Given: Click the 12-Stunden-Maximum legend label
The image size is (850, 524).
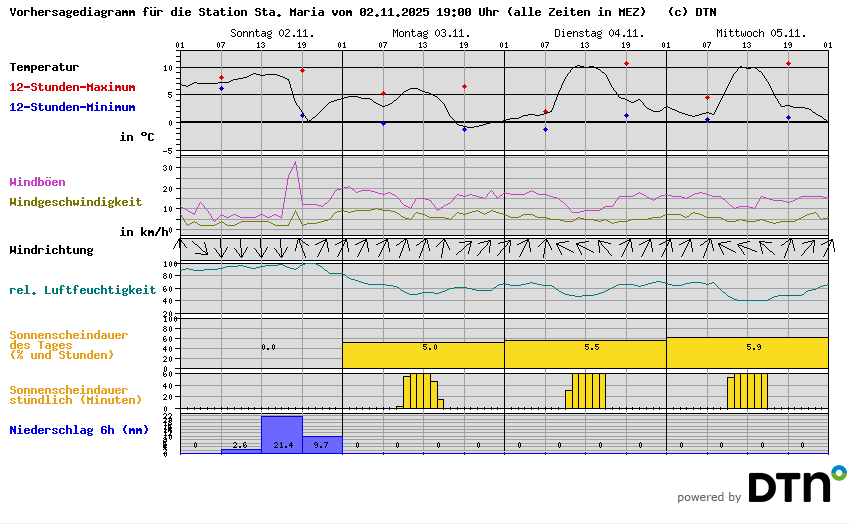Looking at the screenshot, I should [72, 87].
